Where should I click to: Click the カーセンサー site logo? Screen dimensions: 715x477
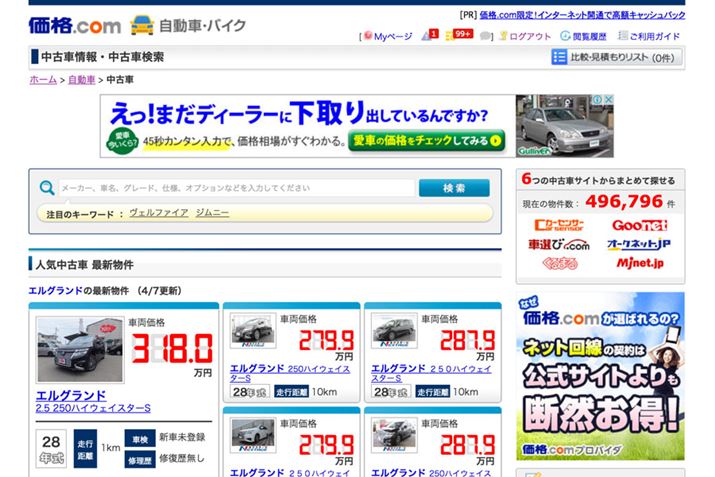pyautogui.click(x=559, y=227)
